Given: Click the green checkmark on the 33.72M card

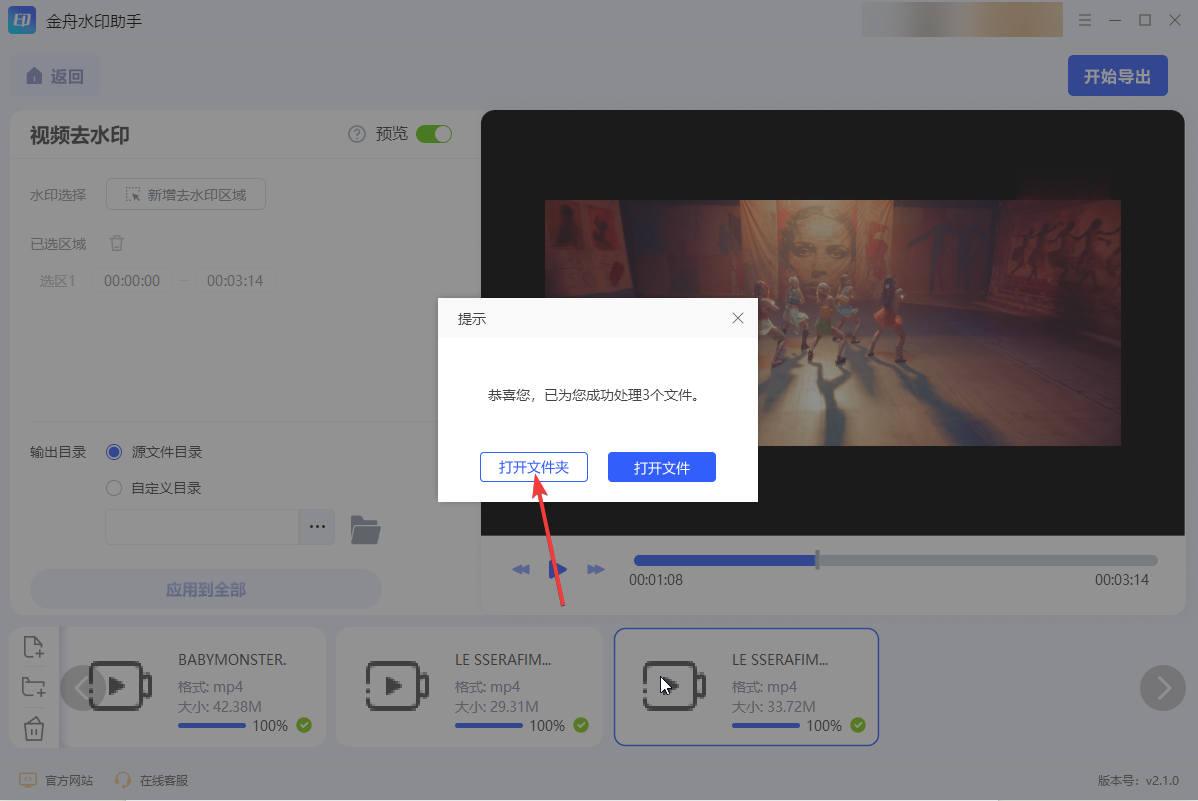Looking at the screenshot, I should [x=858, y=725].
